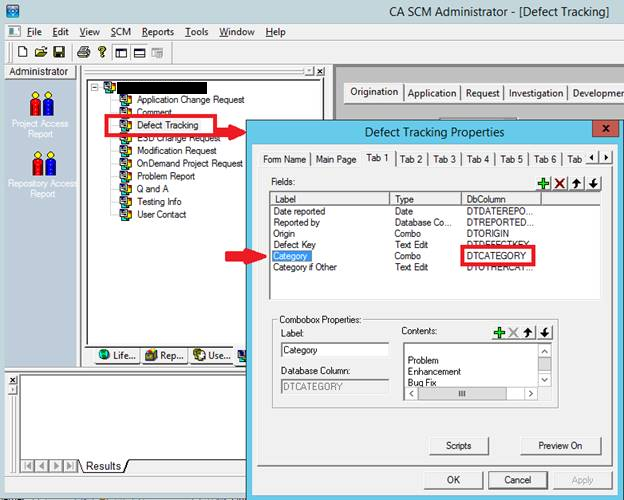Image resolution: width=624 pixels, height=500 pixels.
Task: Click the application icon in the menu bar
Action: [x=14, y=31]
